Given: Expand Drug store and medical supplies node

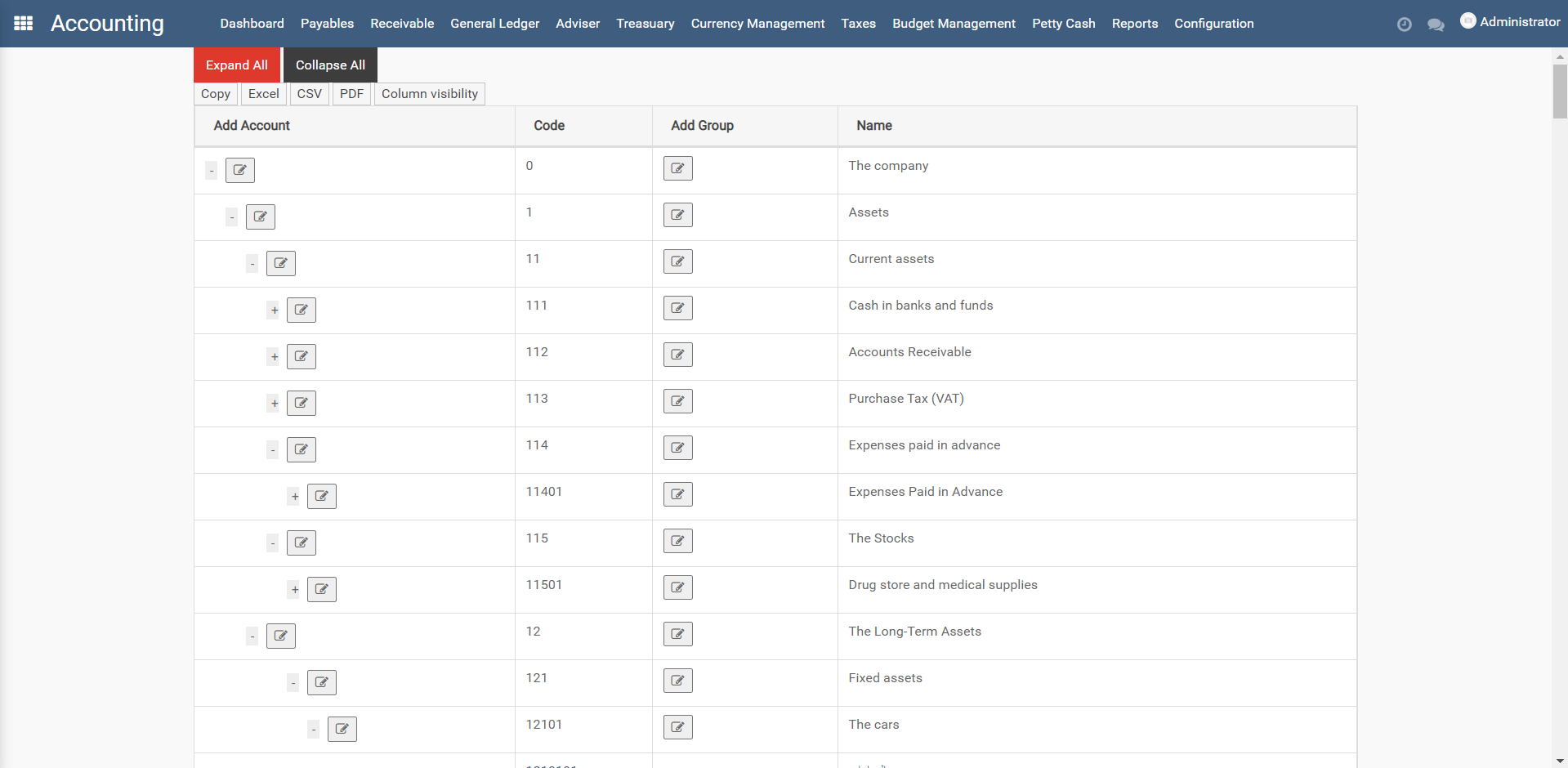Looking at the screenshot, I should (x=294, y=590).
